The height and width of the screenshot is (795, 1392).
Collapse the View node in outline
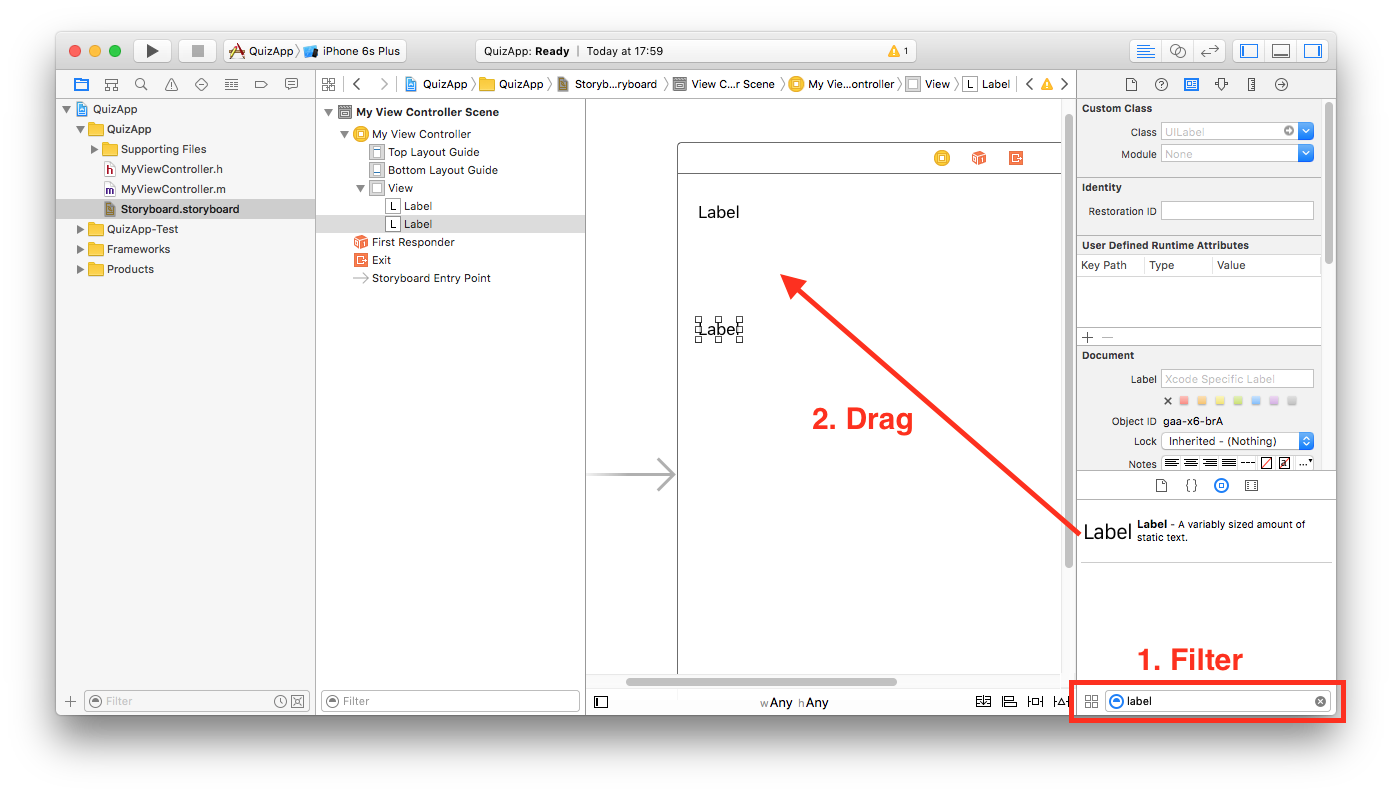click(361, 188)
